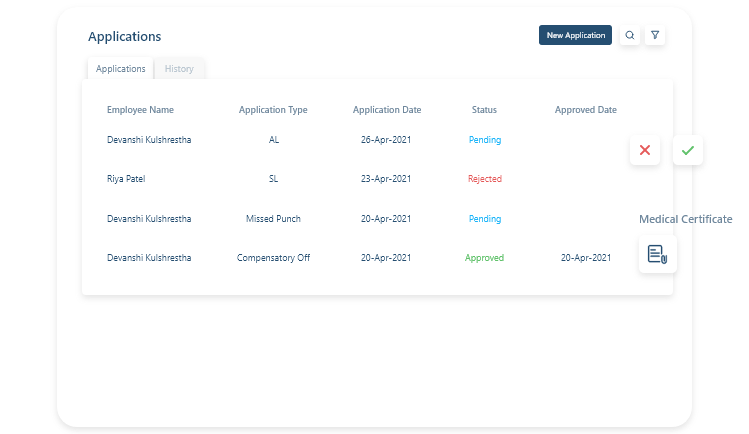Approve application with green checkmark button
This screenshot has height=434, width=749.
click(688, 150)
